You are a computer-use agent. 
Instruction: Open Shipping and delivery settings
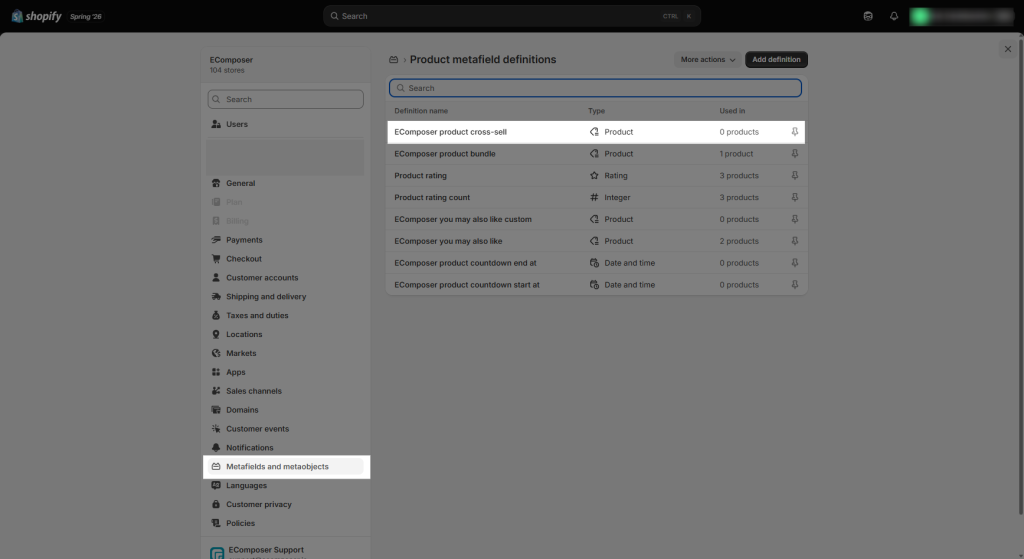285,296
